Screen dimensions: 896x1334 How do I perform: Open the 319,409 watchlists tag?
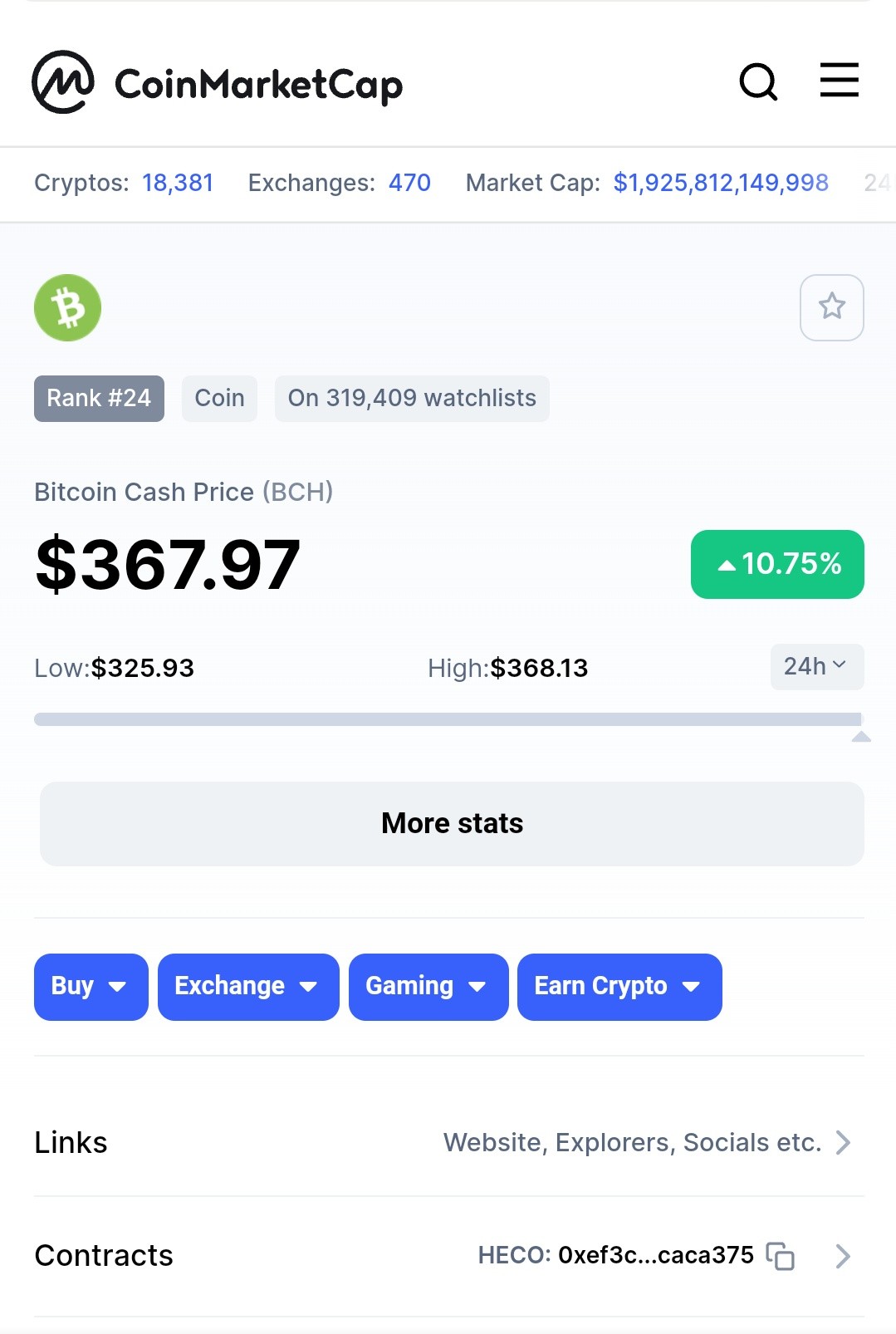(x=412, y=399)
